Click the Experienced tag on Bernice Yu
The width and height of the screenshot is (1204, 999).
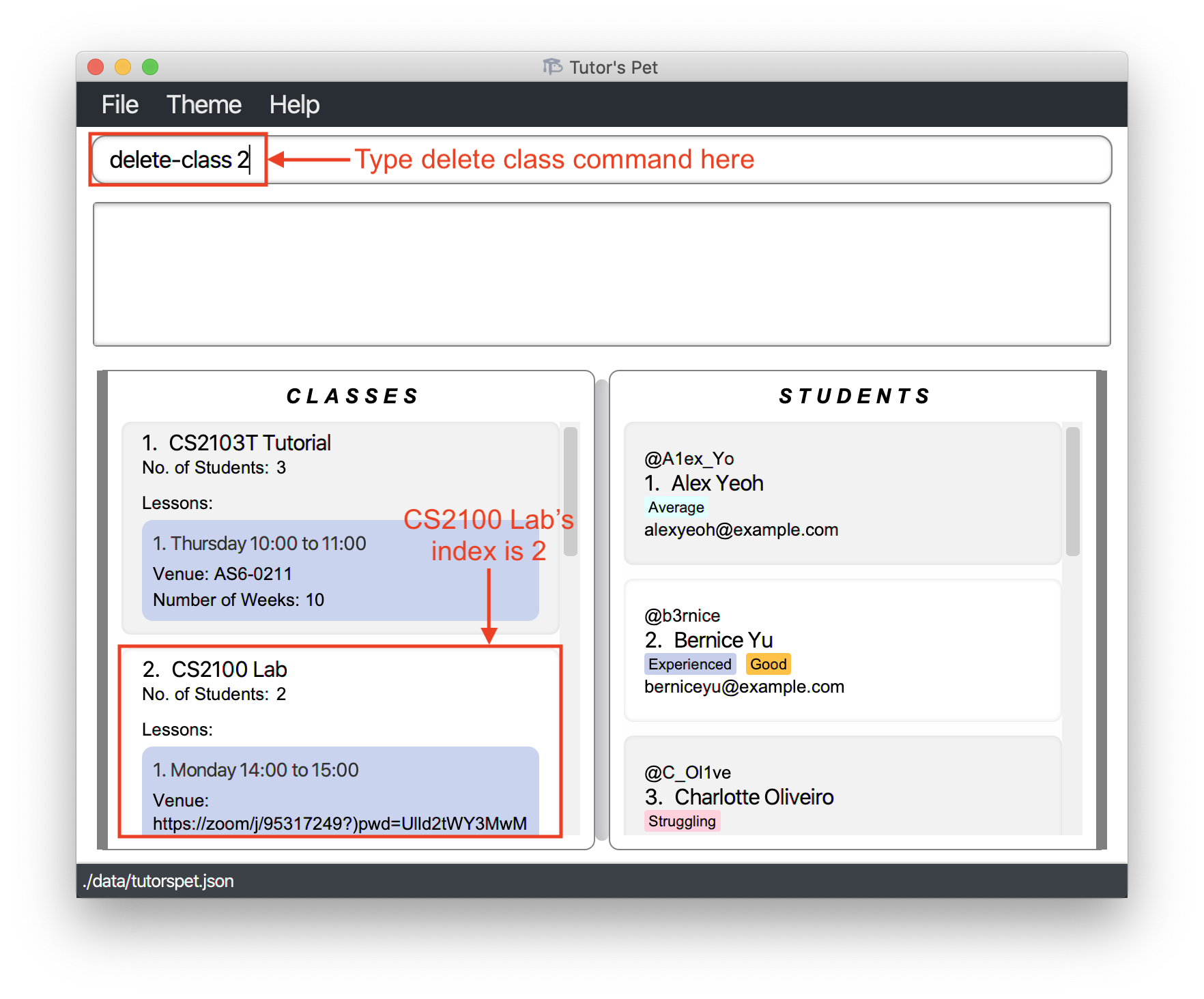690,665
